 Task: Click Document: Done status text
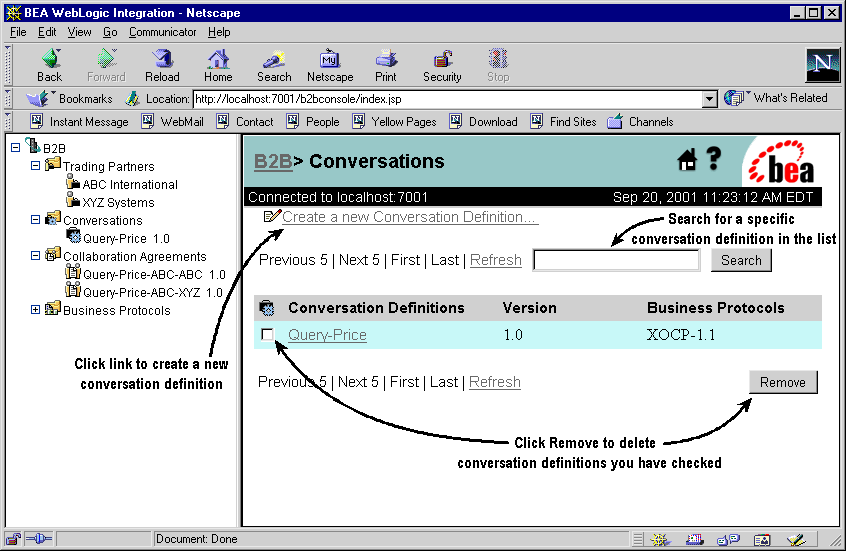[x=196, y=539]
